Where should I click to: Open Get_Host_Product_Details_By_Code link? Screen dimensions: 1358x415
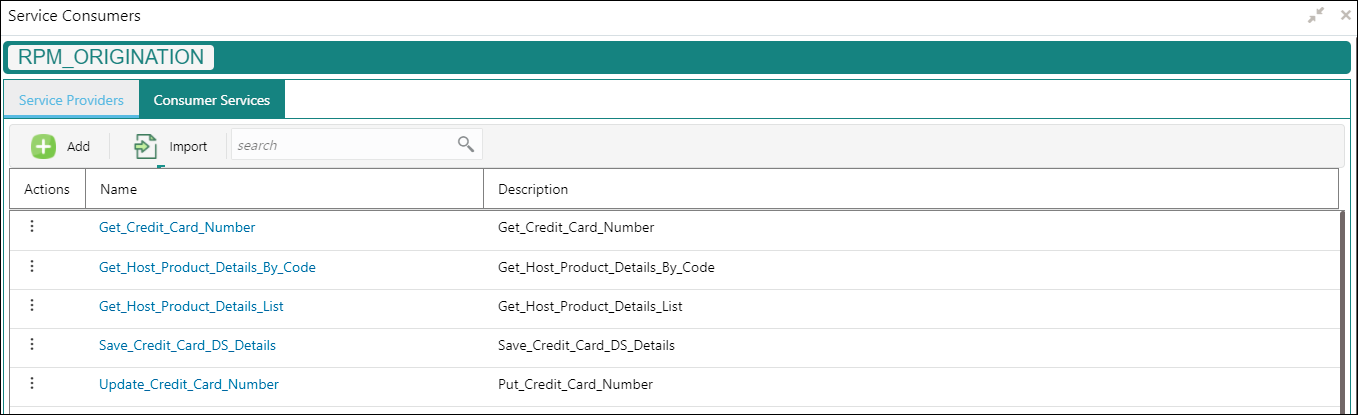click(x=207, y=267)
